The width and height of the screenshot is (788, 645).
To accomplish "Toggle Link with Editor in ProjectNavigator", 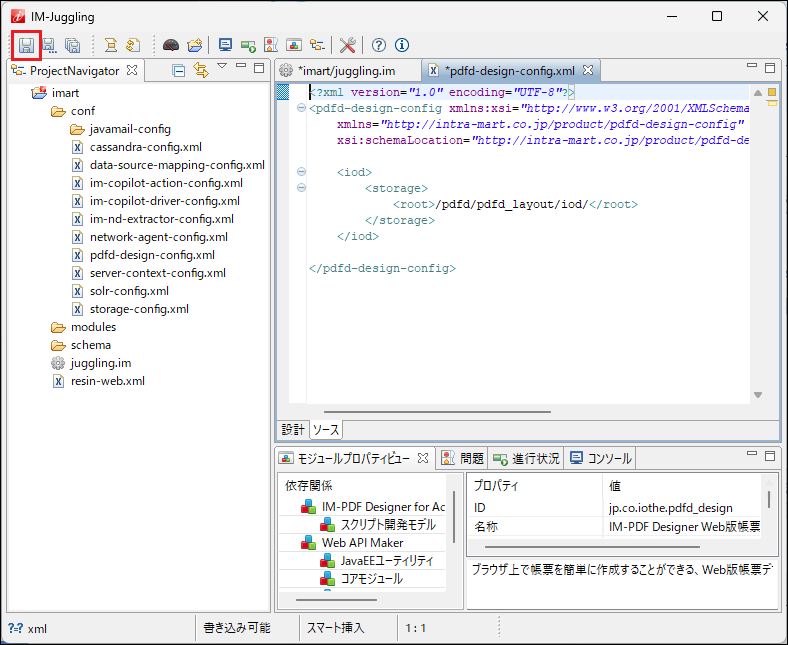I will pos(200,70).
